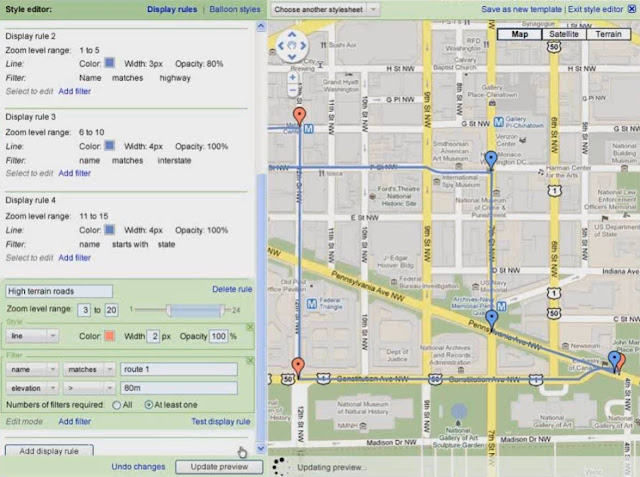Screen dimensions: 640x477
Task: Select the All filters required radio button
Action: pos(117,405)
